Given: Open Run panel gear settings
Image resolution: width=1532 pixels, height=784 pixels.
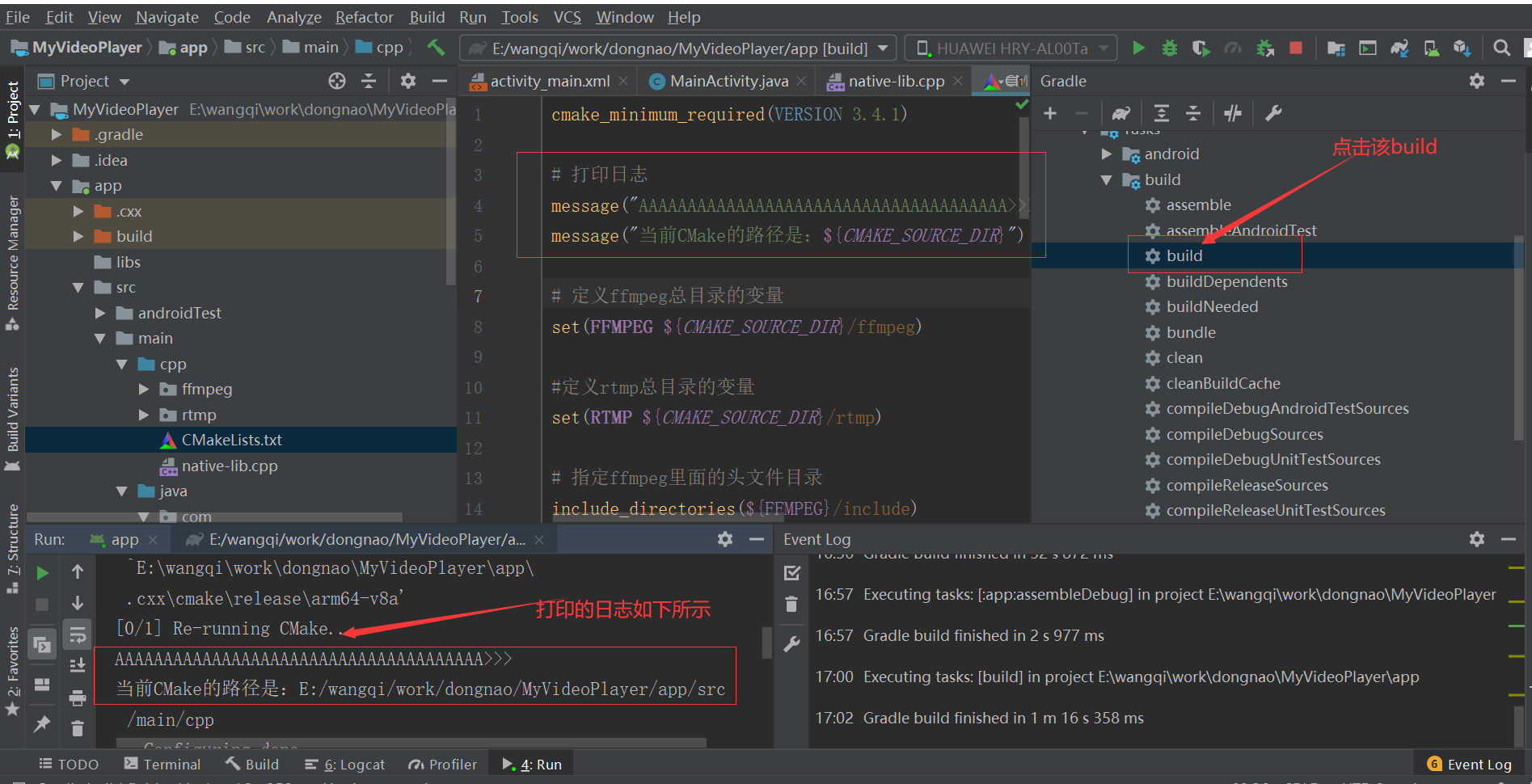Looking at the screenshot, I should (725, 539).
